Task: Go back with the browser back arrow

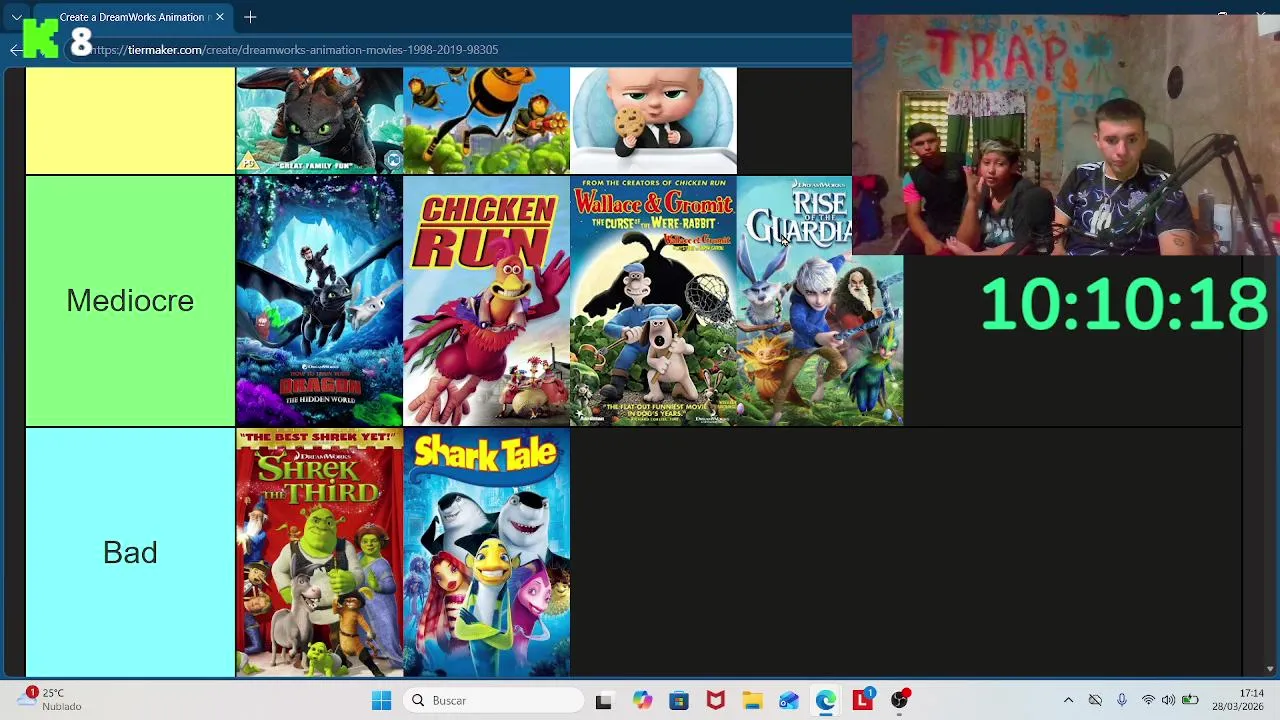Action: tap(15, 50)
